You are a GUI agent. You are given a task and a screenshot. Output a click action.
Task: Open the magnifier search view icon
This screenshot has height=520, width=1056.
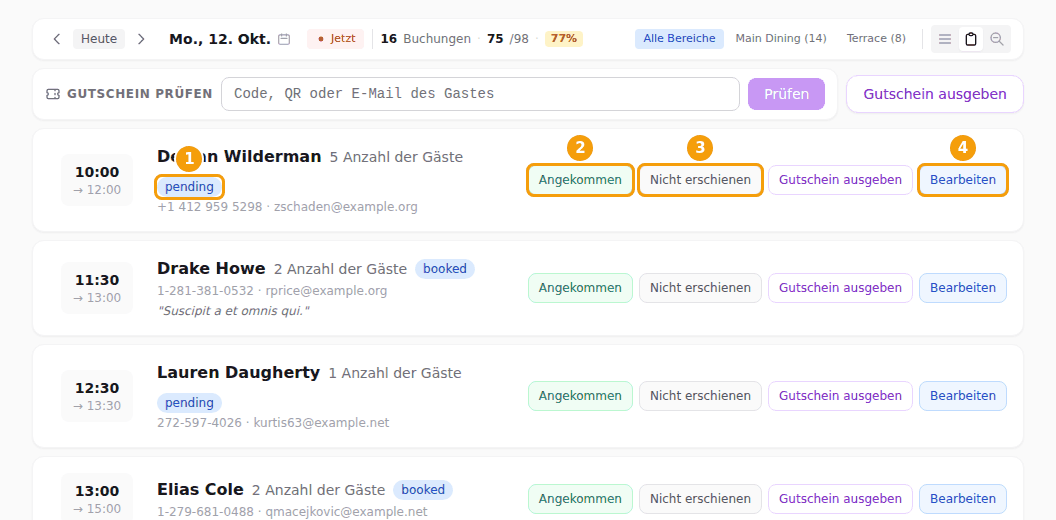click(x=997, y=39)
